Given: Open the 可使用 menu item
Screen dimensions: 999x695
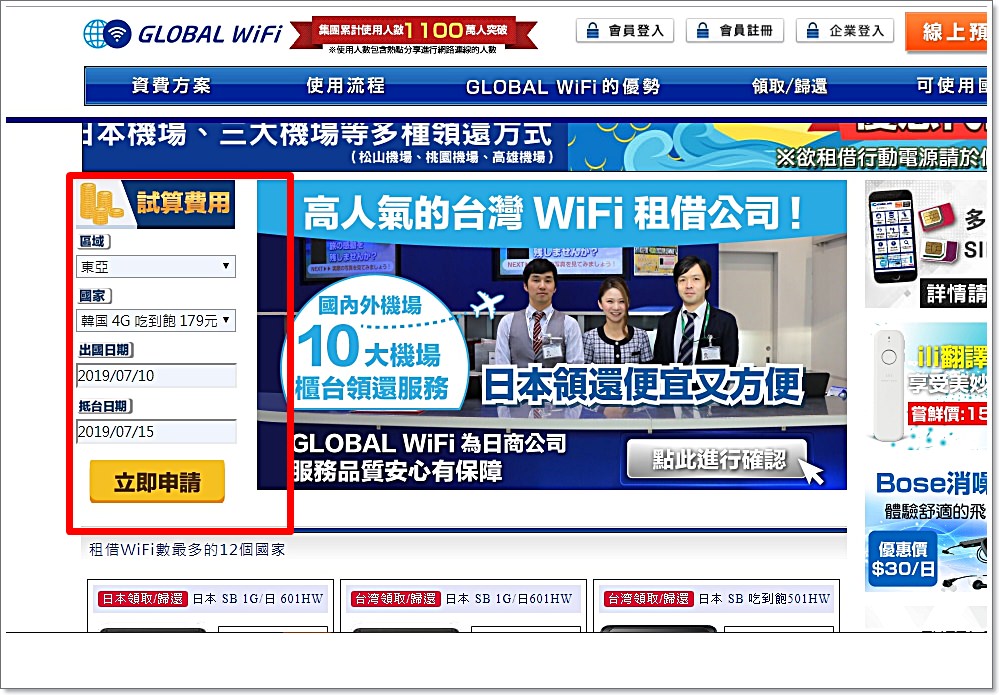Looking at the screenshot, I should pos(951,86).
